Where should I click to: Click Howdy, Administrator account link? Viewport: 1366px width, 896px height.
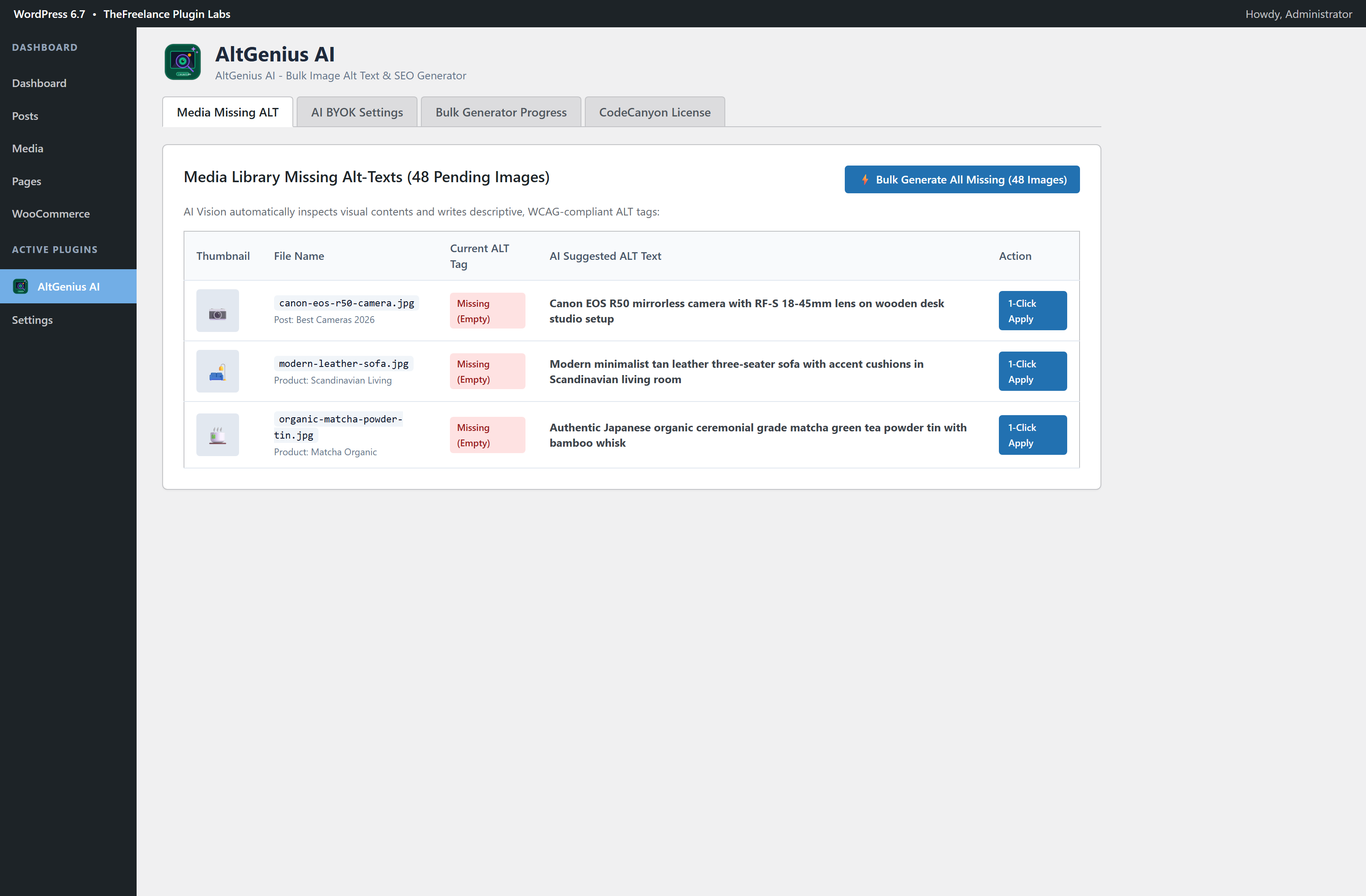tap(1298, 14)
